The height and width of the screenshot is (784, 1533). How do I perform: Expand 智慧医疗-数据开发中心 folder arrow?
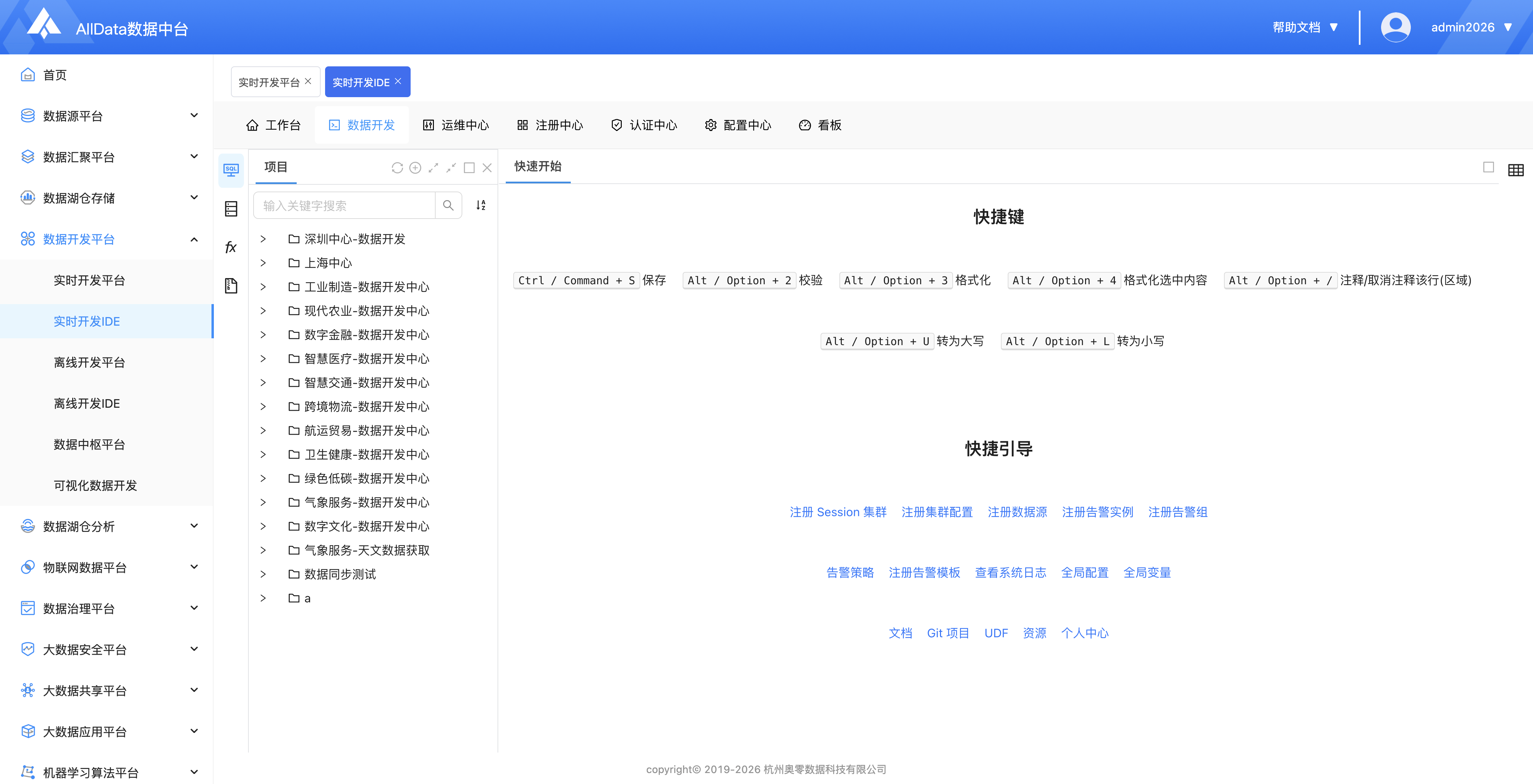click(263, 359)
